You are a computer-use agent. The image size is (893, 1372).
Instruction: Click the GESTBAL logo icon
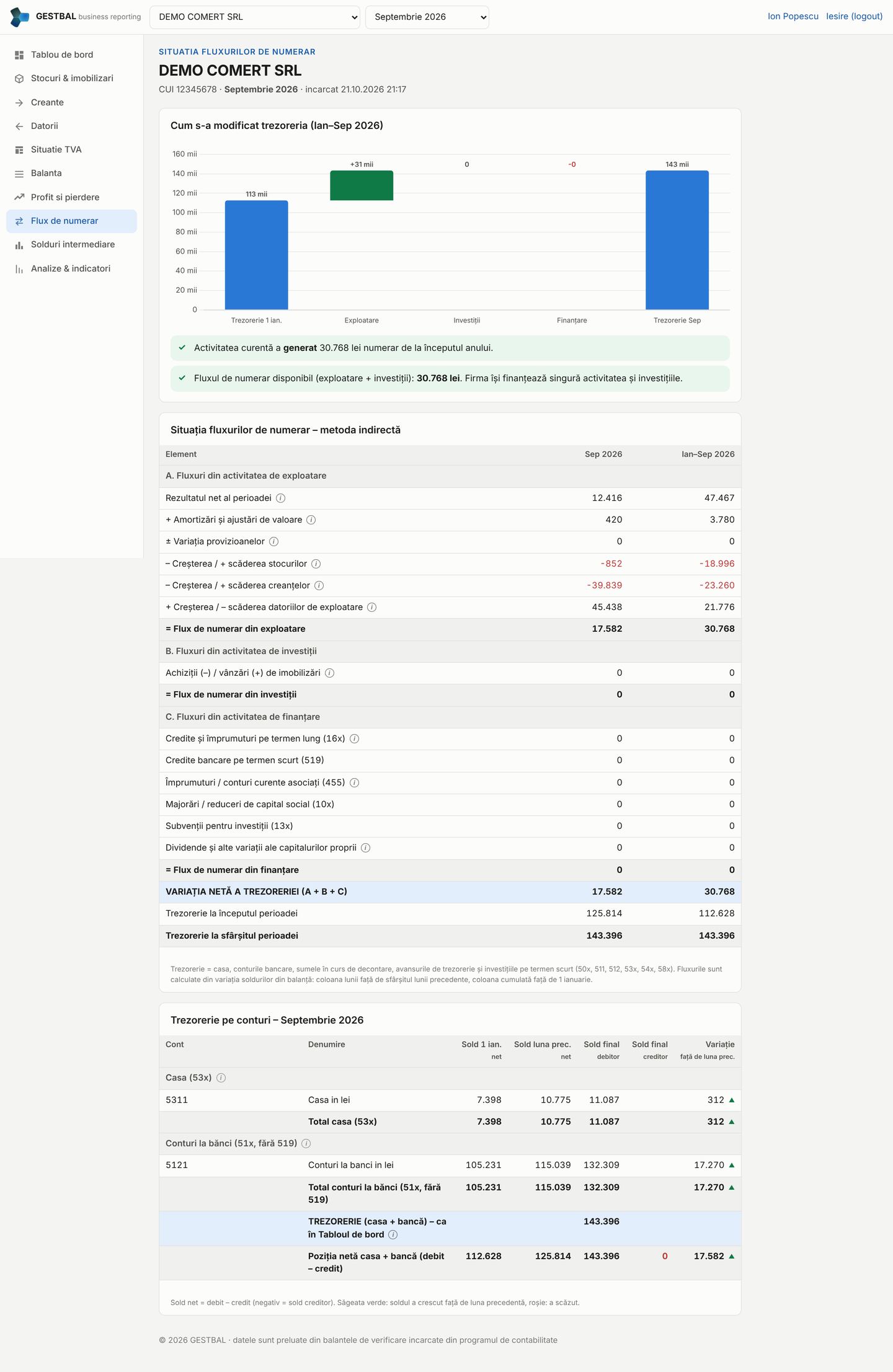tap(20, 17)
